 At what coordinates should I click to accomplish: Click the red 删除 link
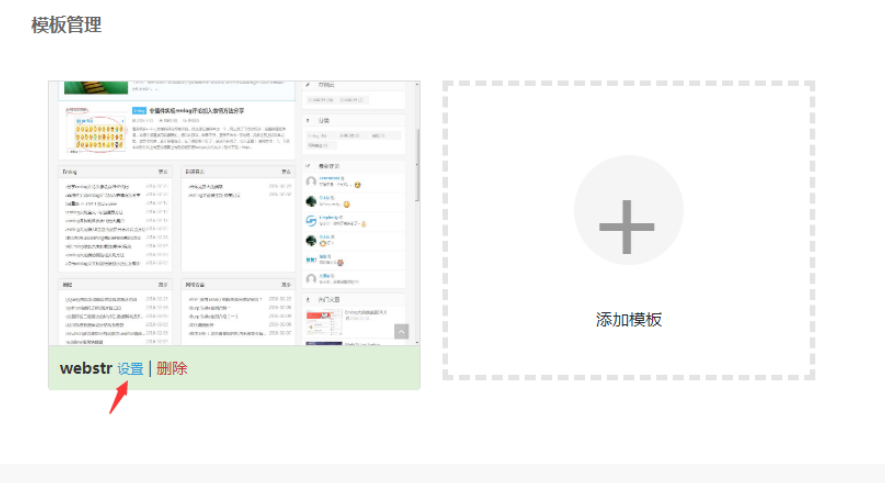click(x=172, y=369)
